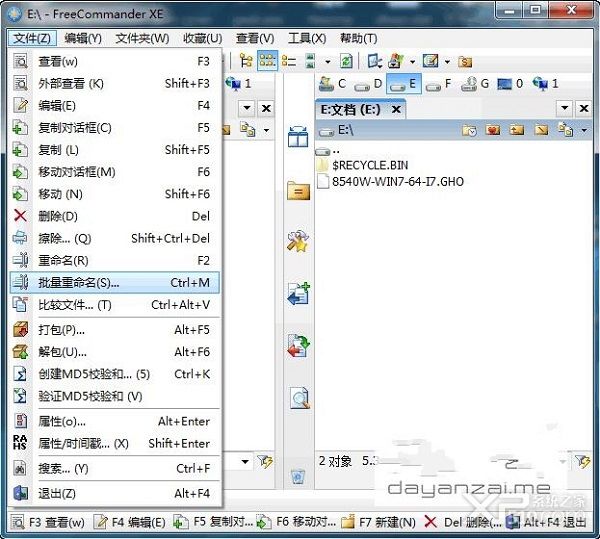
Task: Select 批量重命名(S)... menu entry
Action: click(115, 283)
